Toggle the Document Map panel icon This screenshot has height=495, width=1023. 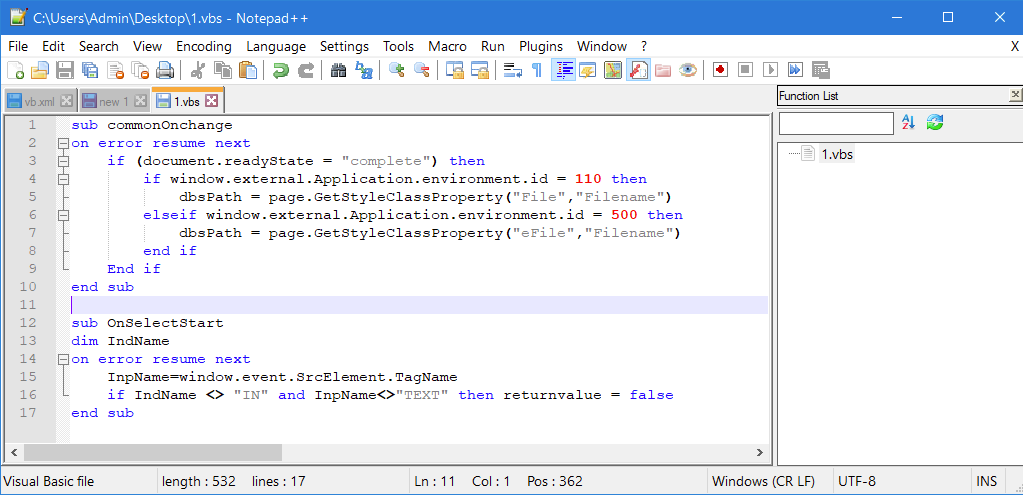pos(613,70)
